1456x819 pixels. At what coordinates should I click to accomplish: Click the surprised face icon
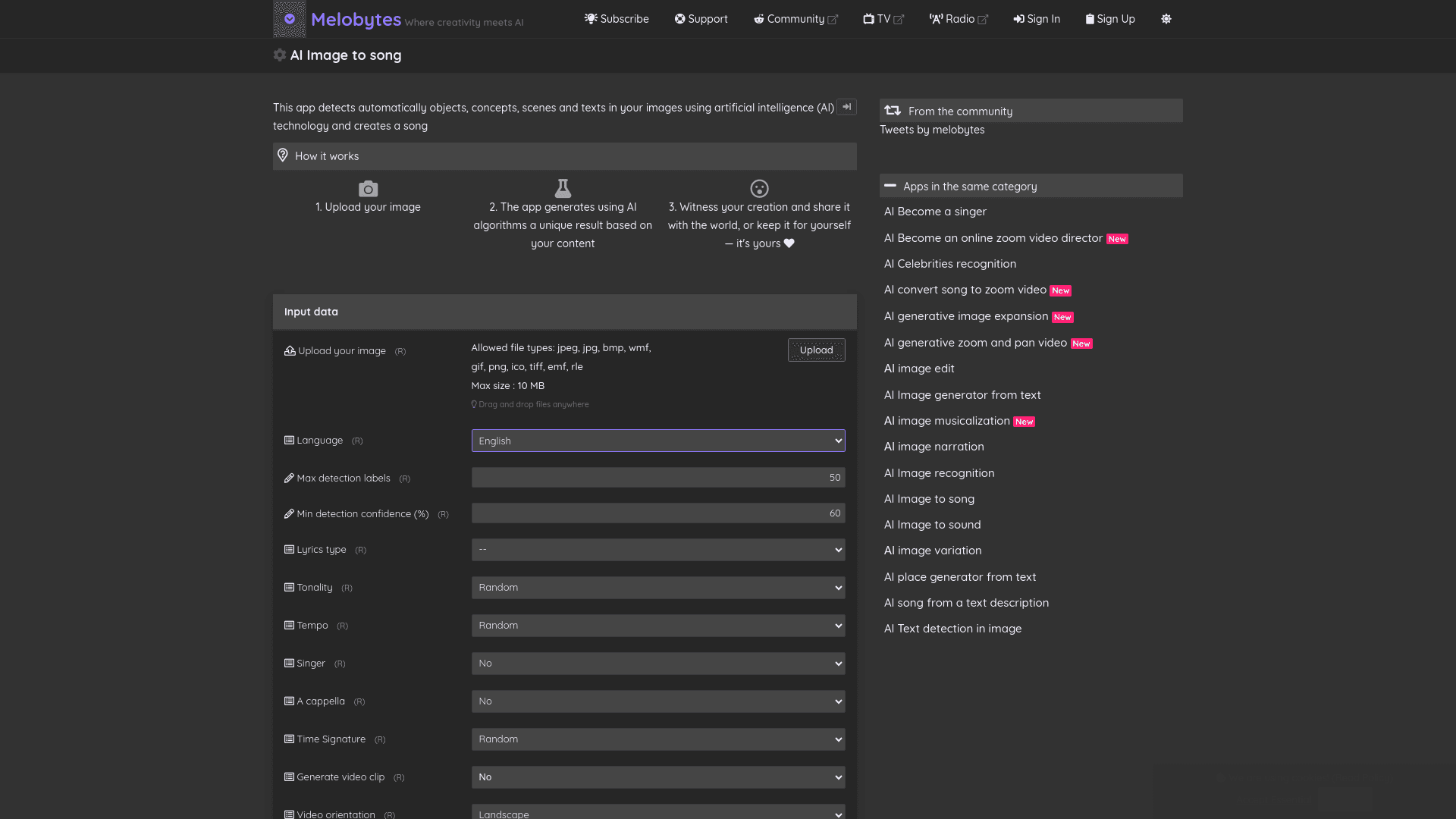tap(759, 189)
